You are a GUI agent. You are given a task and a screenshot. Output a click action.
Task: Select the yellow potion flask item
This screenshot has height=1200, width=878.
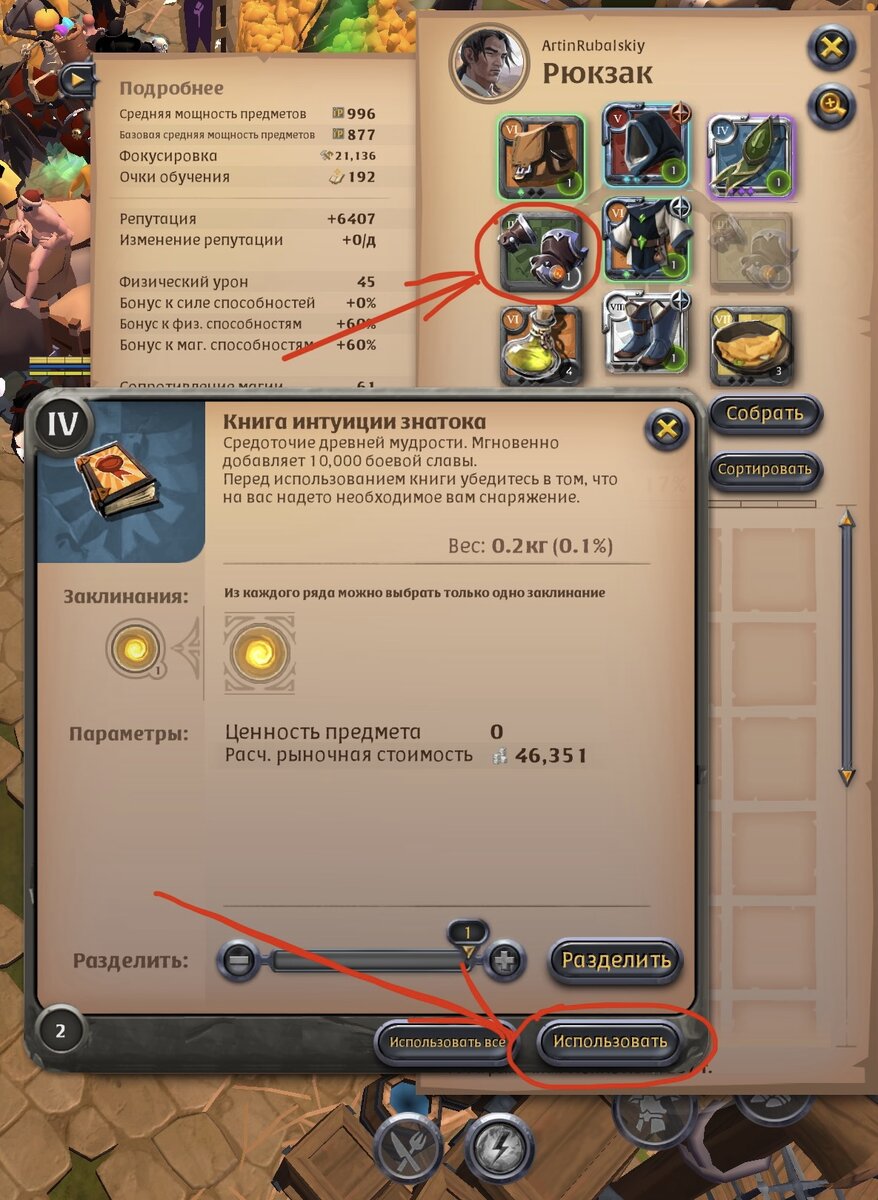(x=541, y=345)
